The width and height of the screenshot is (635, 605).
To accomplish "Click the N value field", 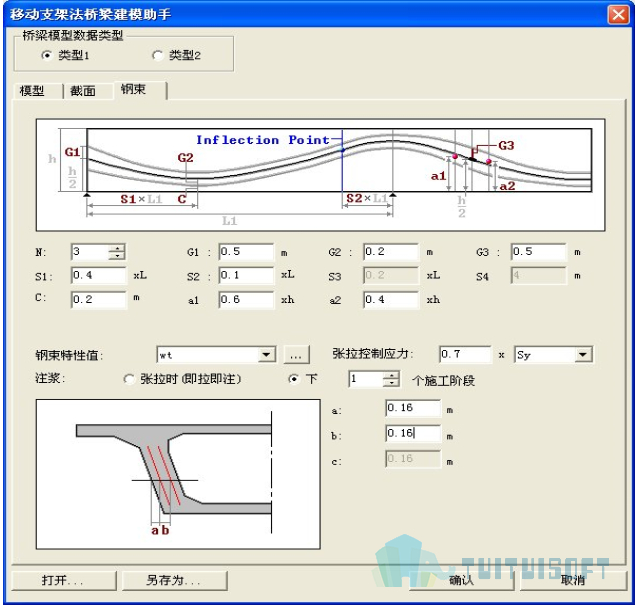I will (x=90, y=252).
